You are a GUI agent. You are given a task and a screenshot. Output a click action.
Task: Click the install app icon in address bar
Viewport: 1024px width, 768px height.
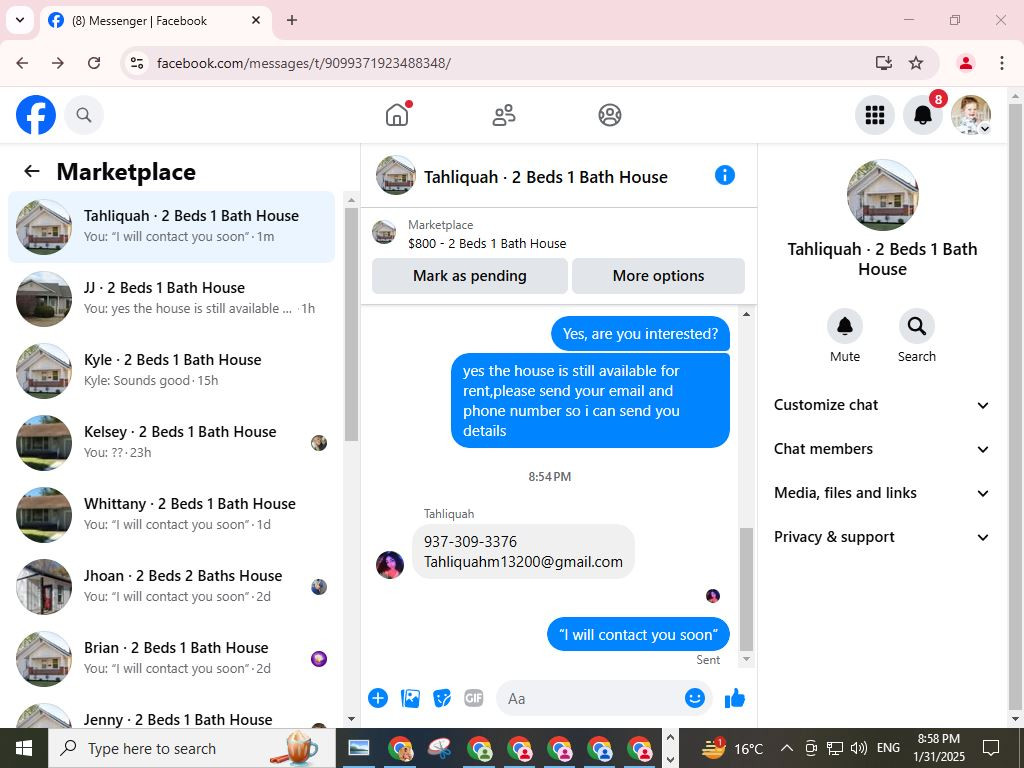click(884, 63)
